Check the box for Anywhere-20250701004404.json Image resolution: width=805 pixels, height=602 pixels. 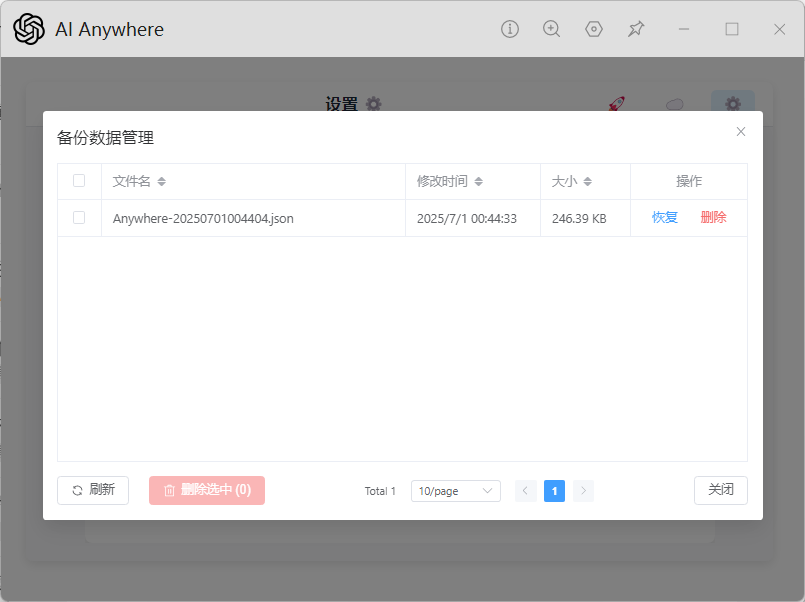79,218
